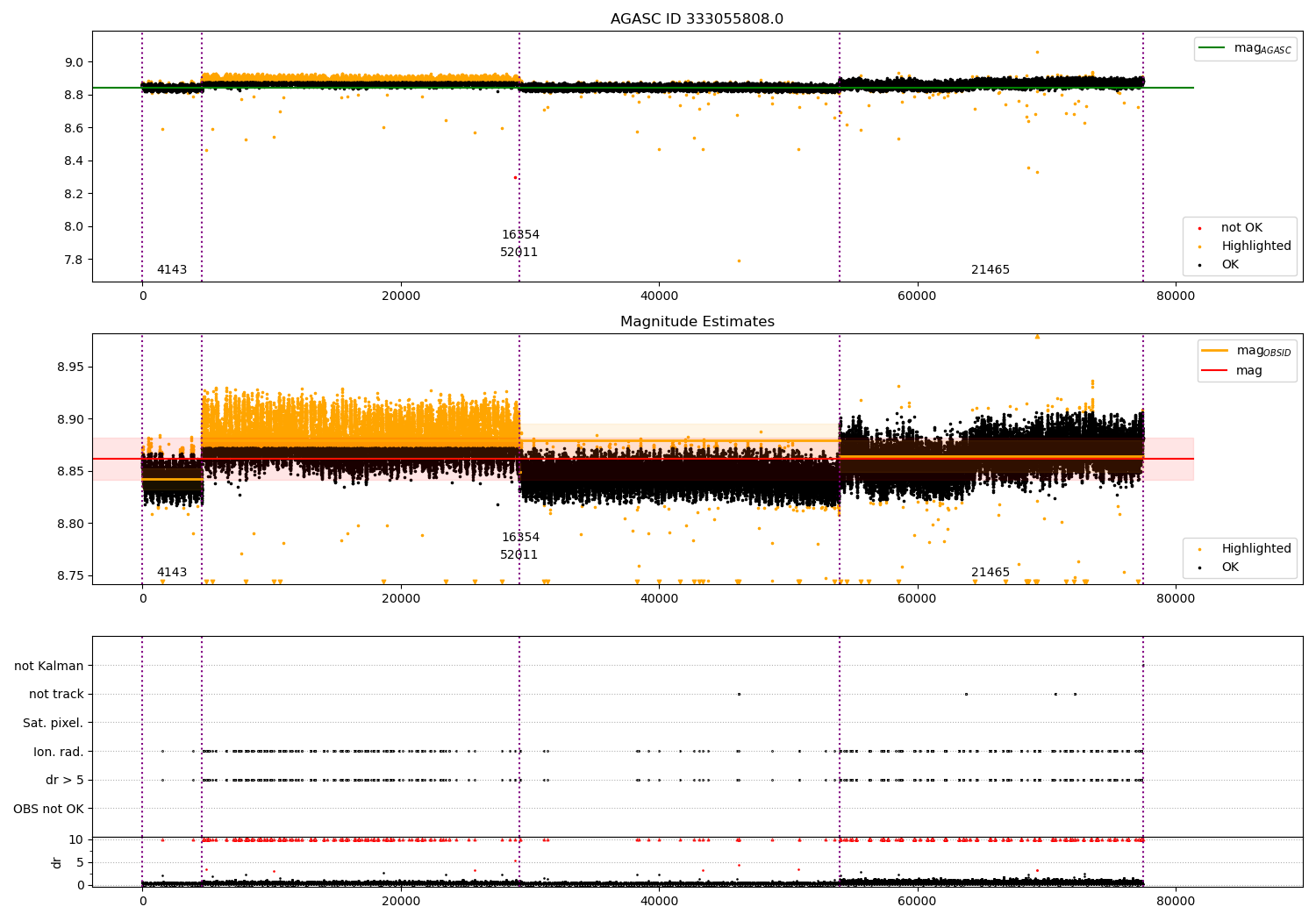Click 'Highlighted' legend label in the top plot

[1256, 246]
